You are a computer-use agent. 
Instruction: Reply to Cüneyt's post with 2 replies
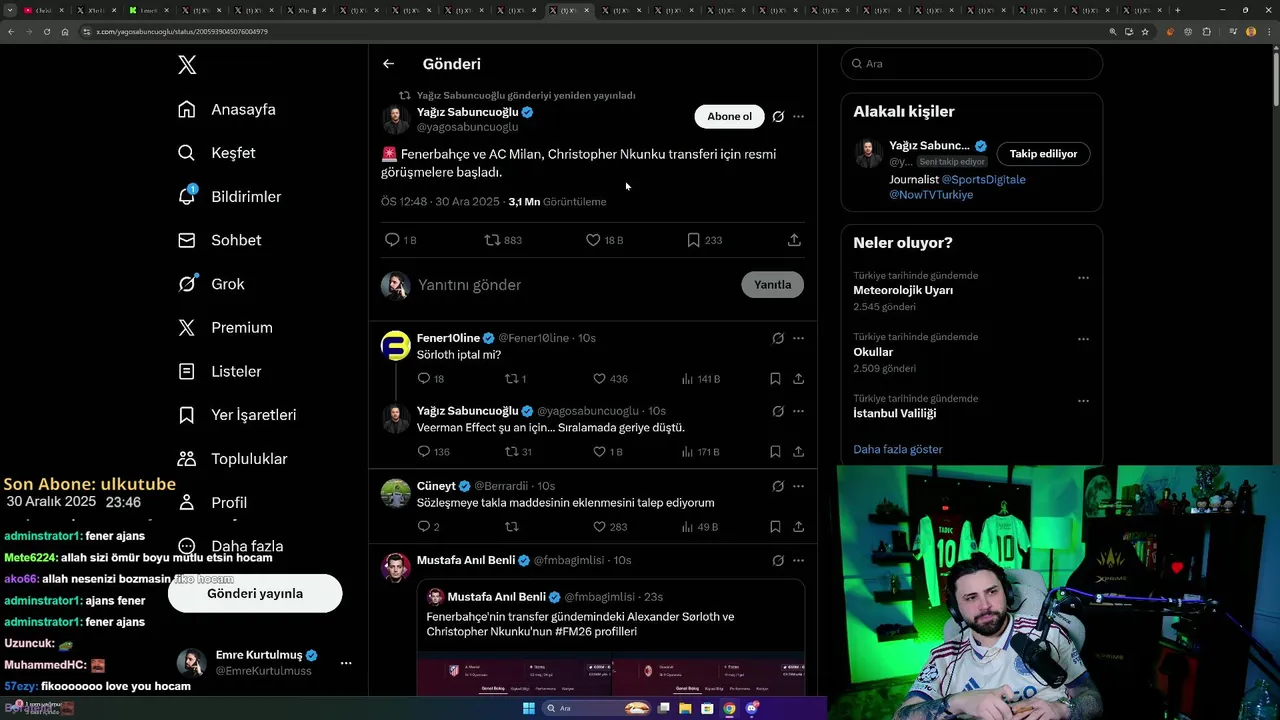[x=424, y=527]
